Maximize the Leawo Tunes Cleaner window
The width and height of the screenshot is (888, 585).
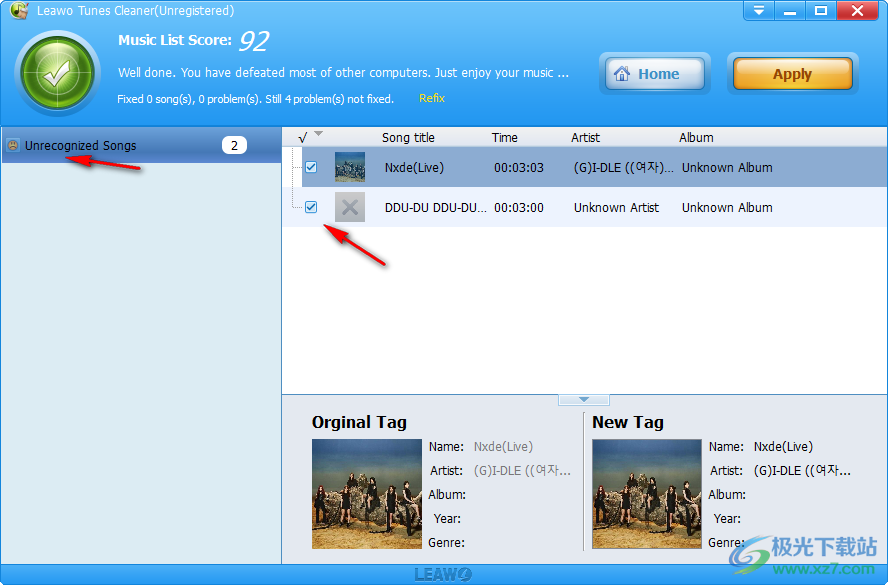pyautogui.click(x=821, y=10)
